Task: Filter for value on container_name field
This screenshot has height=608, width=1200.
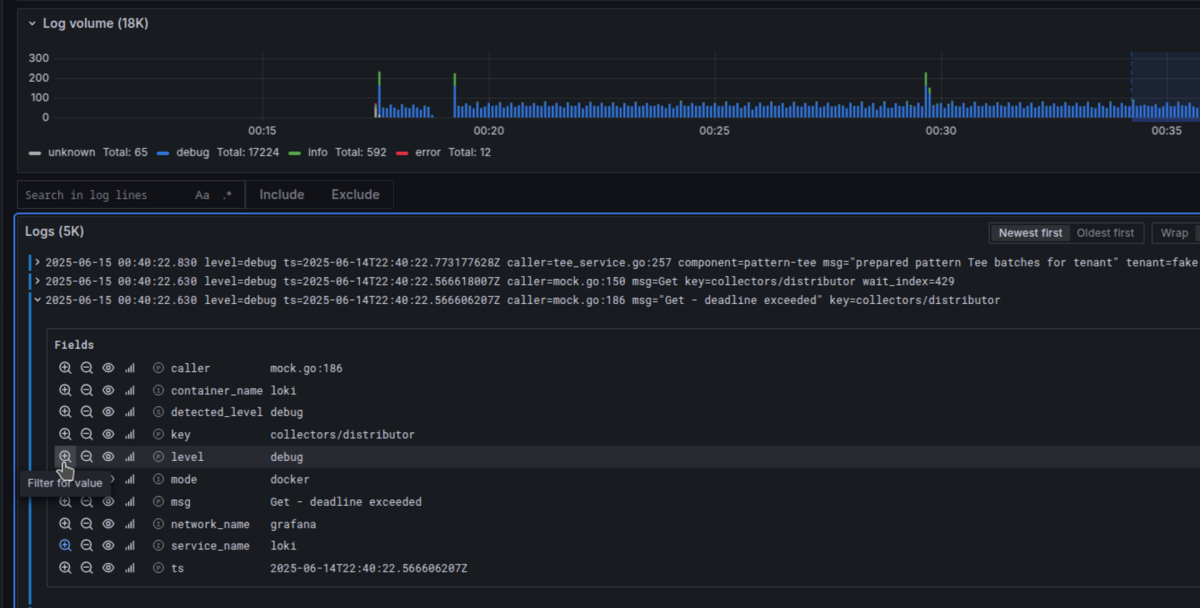Action: pyautogui.click(x=65, y=391)
